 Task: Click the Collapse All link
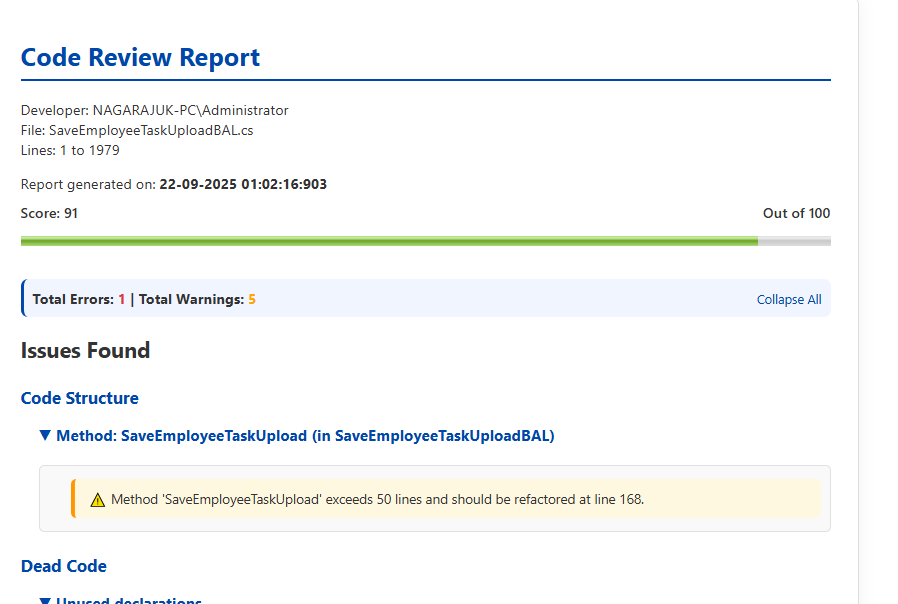[x=789, y=300]
